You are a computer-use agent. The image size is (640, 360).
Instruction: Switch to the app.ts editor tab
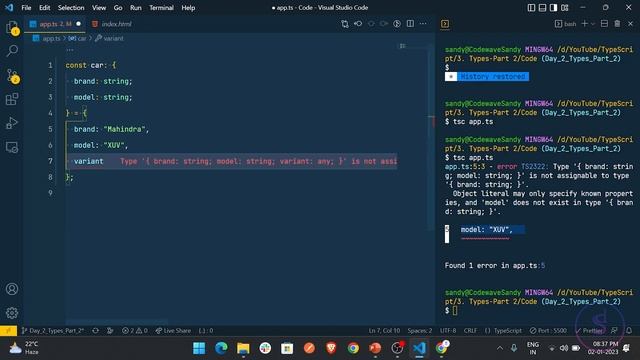coord(55,24)
